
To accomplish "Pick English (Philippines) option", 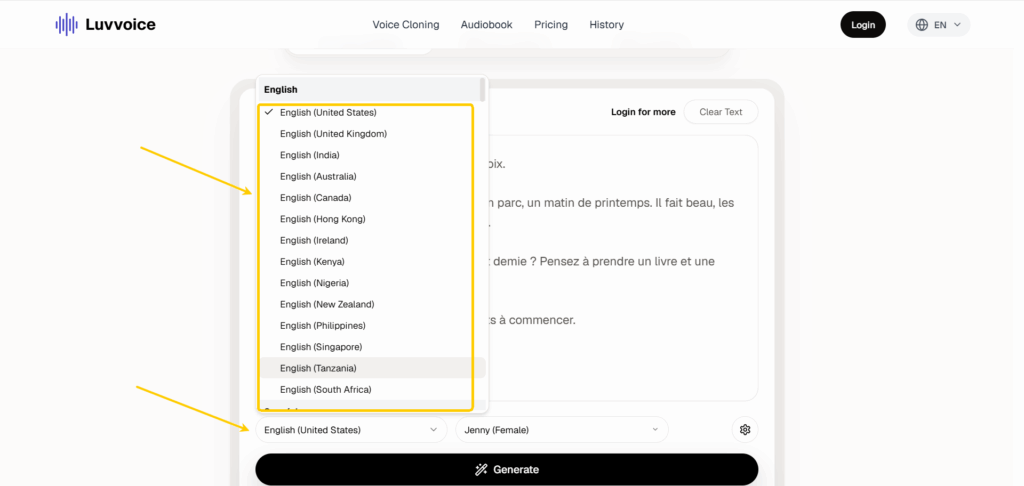I will [x=372, y=325].
